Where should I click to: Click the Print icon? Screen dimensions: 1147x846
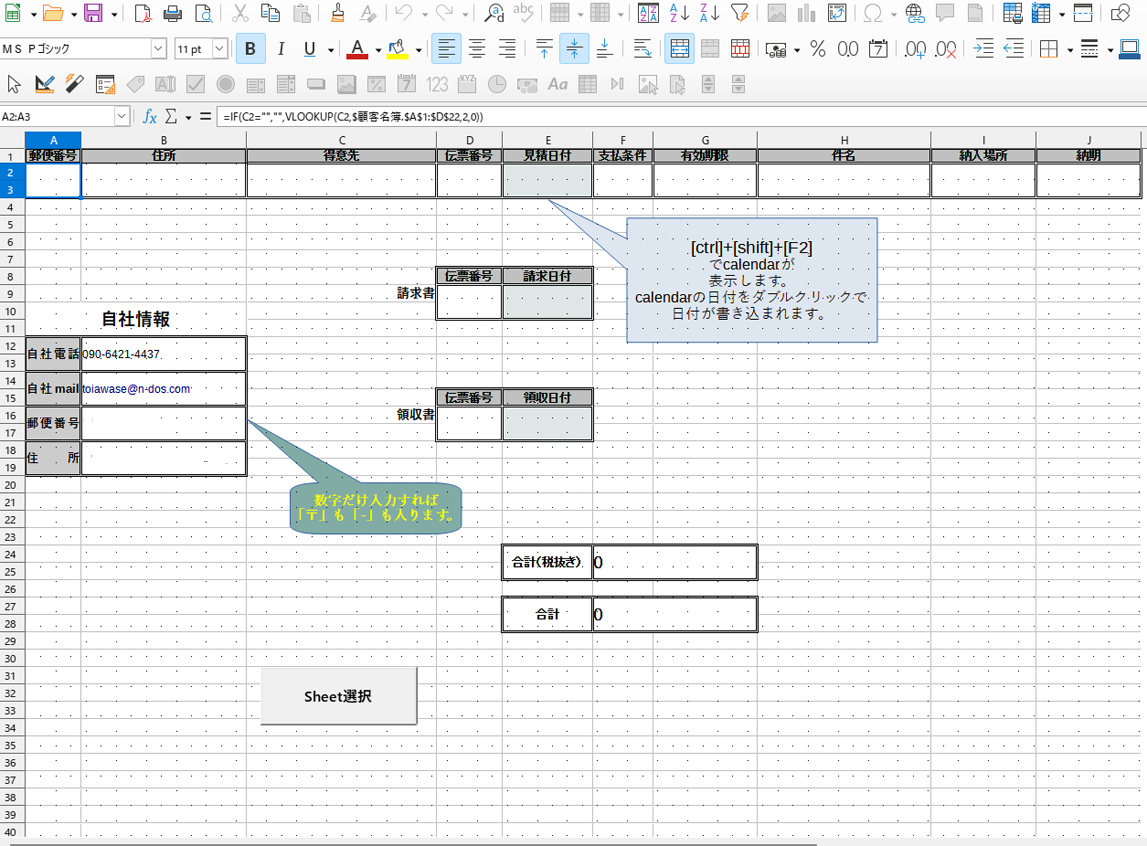[x=172, y=13]
